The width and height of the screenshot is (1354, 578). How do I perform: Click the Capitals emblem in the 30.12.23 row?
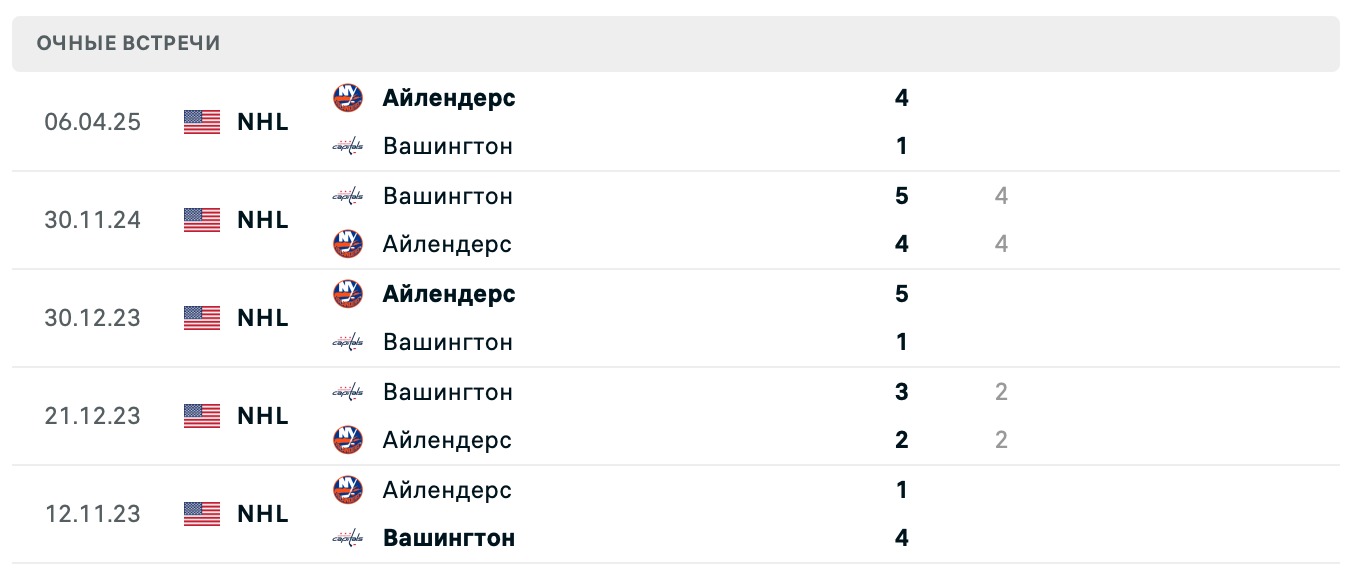tap(347, 342)
